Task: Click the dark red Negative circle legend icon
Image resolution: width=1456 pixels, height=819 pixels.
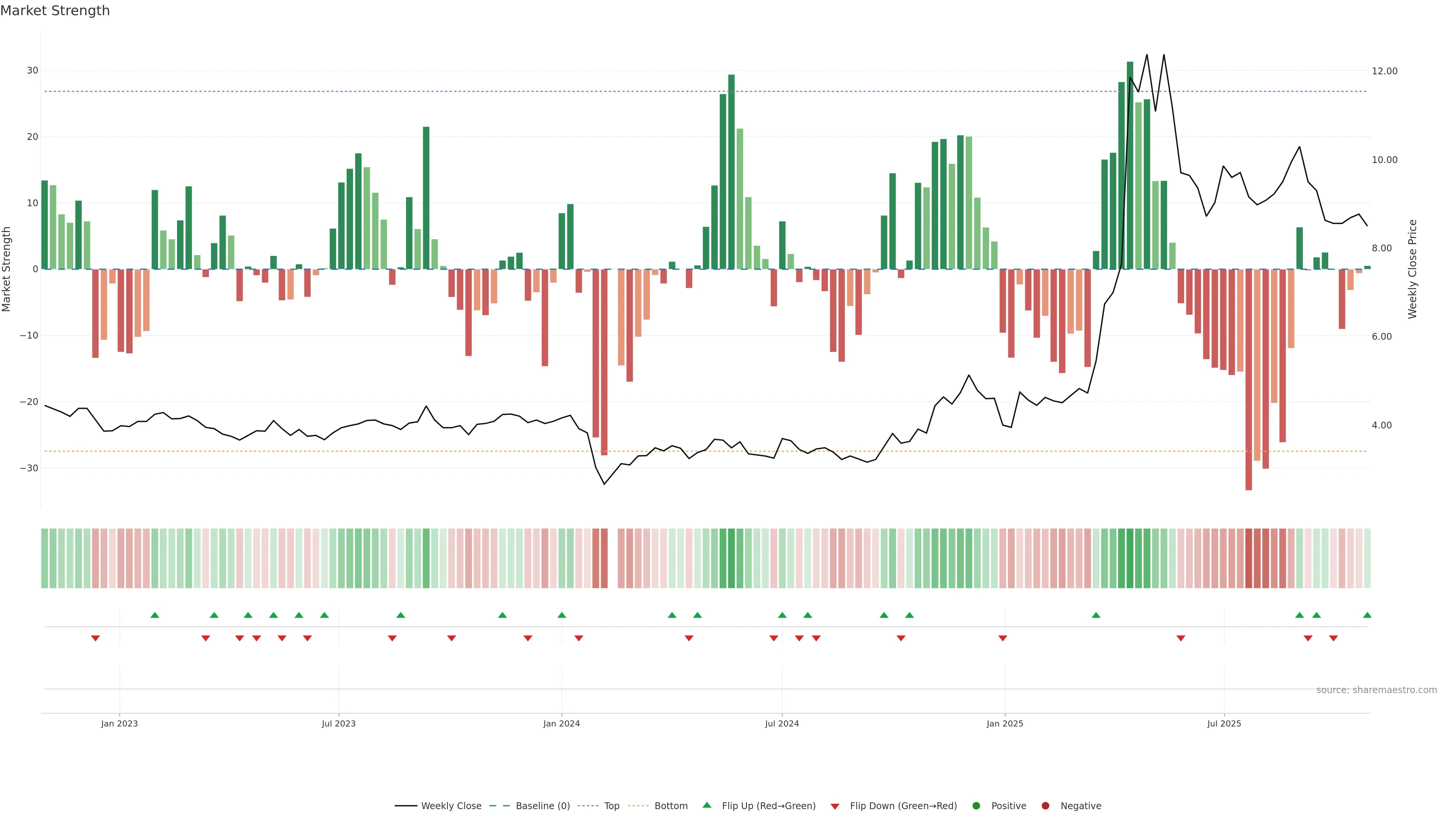Action: click(1045, 806)
